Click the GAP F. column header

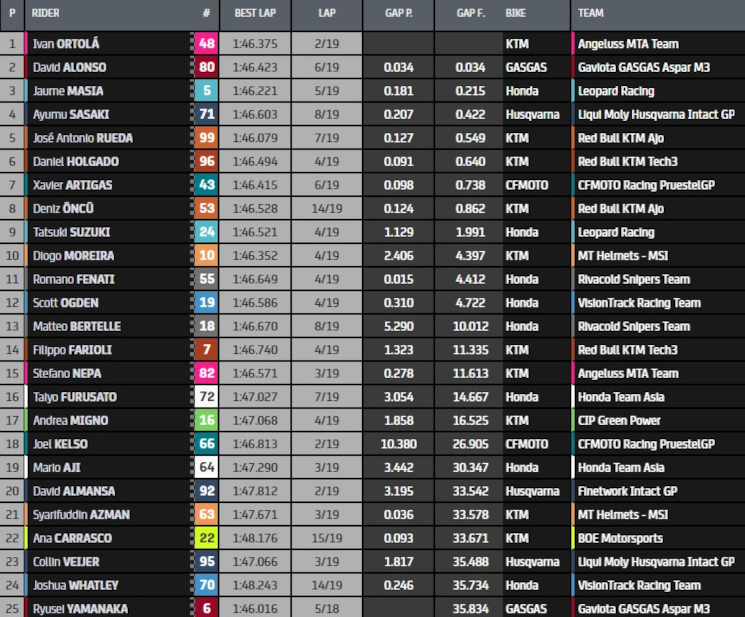point(470,13)
